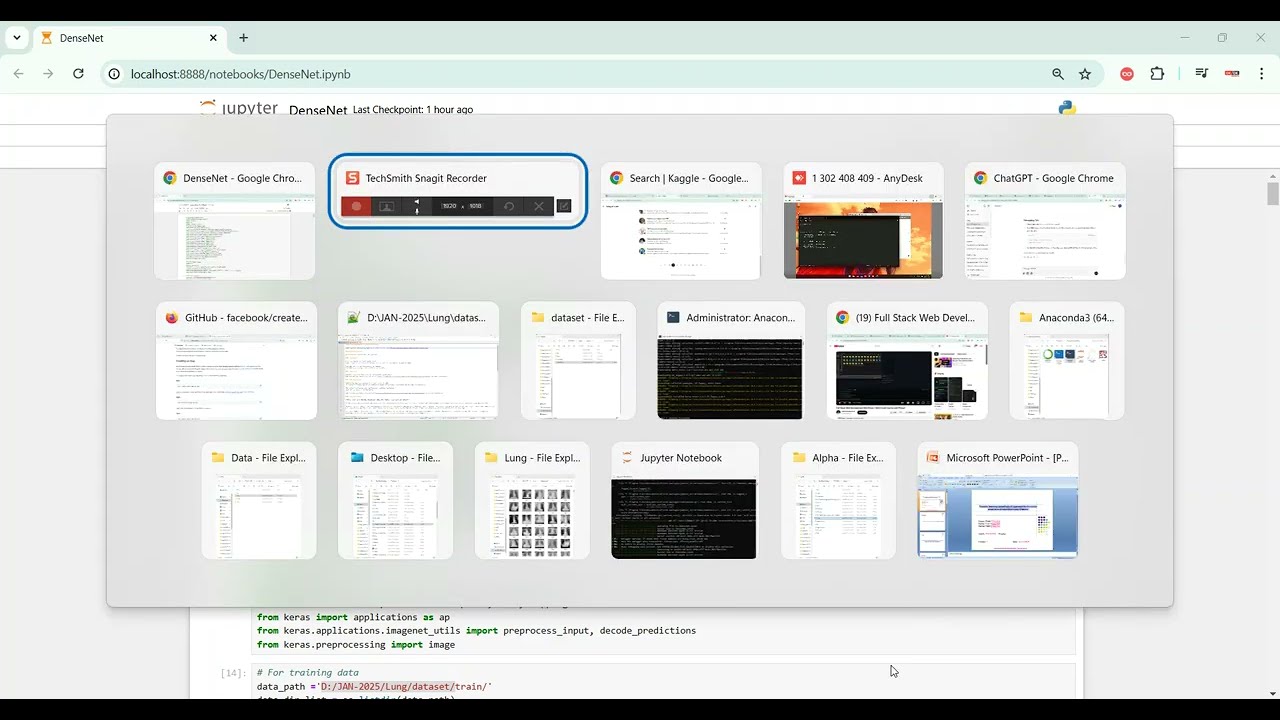
Task: Switch to DenseNet - Google Chrome window
Action: point(235,221)
